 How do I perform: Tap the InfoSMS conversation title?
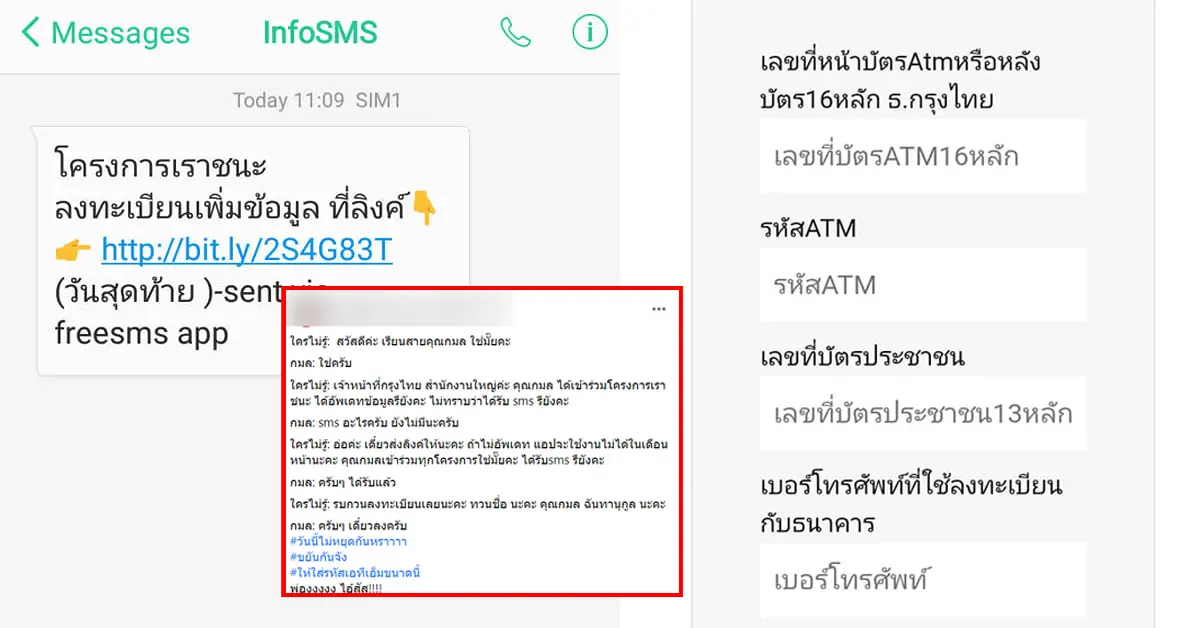click(x=320, y=33)
